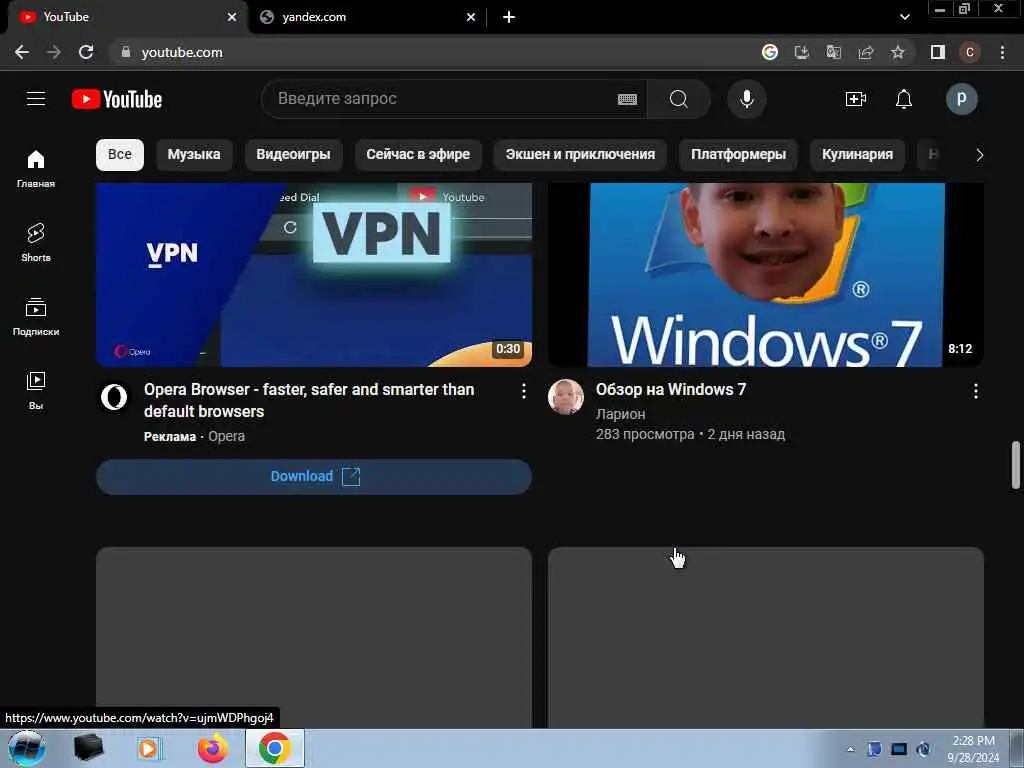Open a new browser tab
The image size is (1024, 768).
pyautogui.click(x=509, y=17)
